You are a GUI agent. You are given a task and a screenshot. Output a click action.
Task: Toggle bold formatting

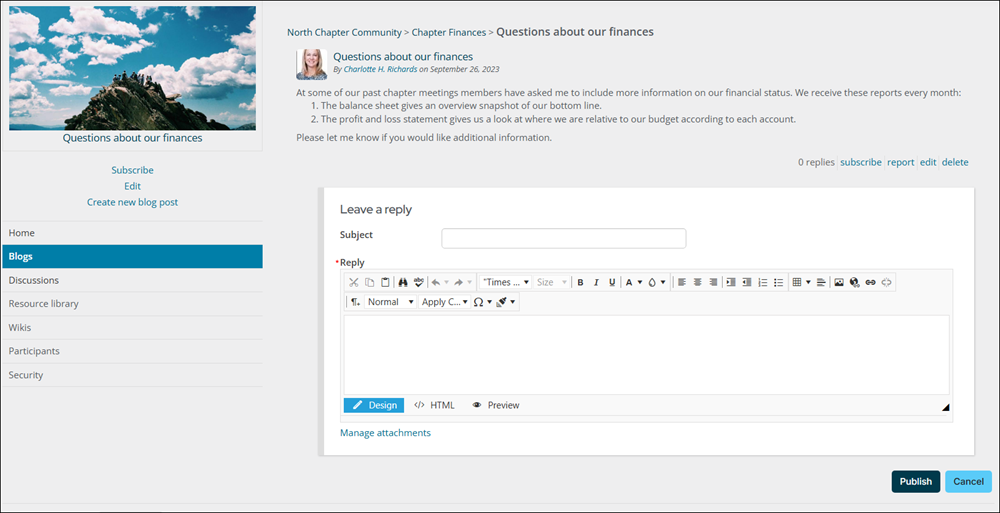[580, 282]
